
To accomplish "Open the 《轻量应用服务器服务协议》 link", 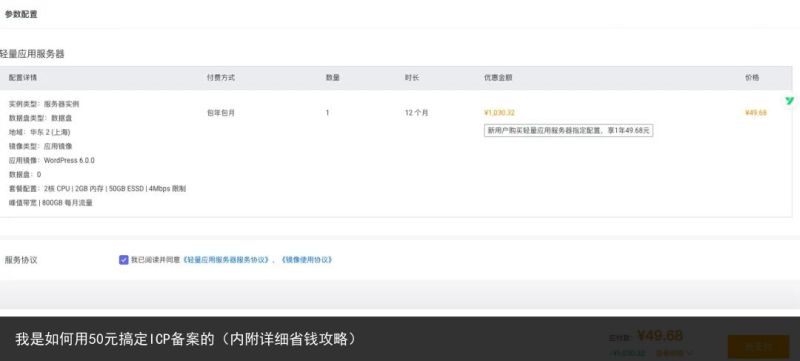I will coord(226,260).
